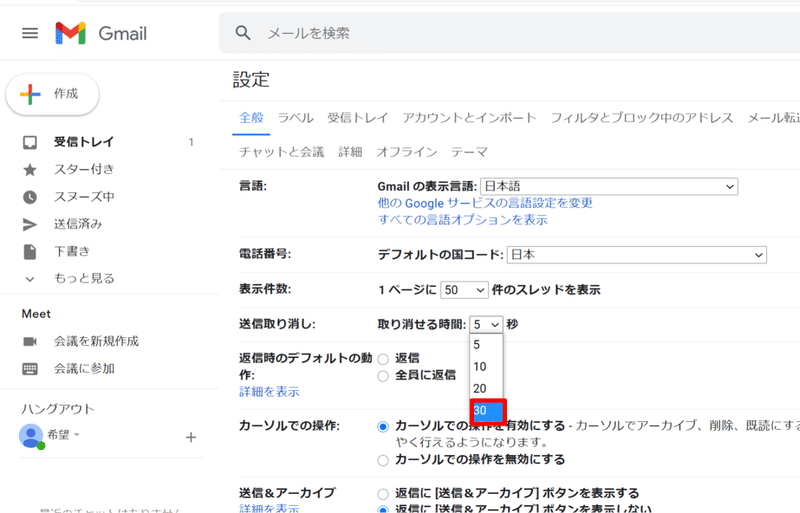The width and height of the screenshot is (800, 513).
Task: Open the 希望 status dropdown arrow
Action: (77, 435)
